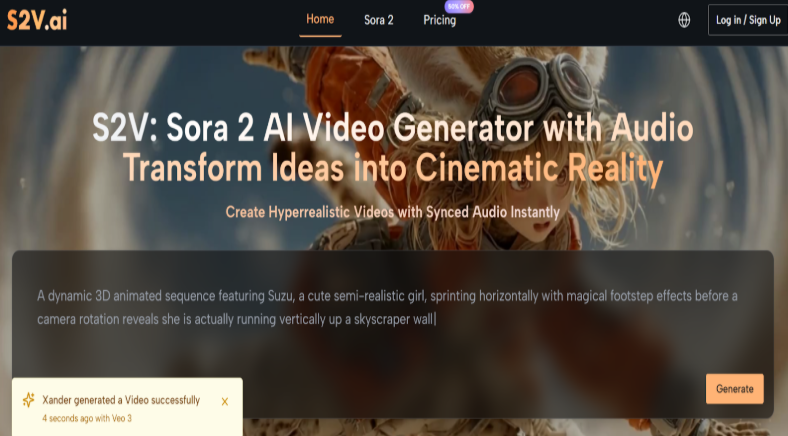The width and height of the screenshot is (788, 436).
Task: Dismiss the Xander notification with X
Action: [x=225, y=401]
